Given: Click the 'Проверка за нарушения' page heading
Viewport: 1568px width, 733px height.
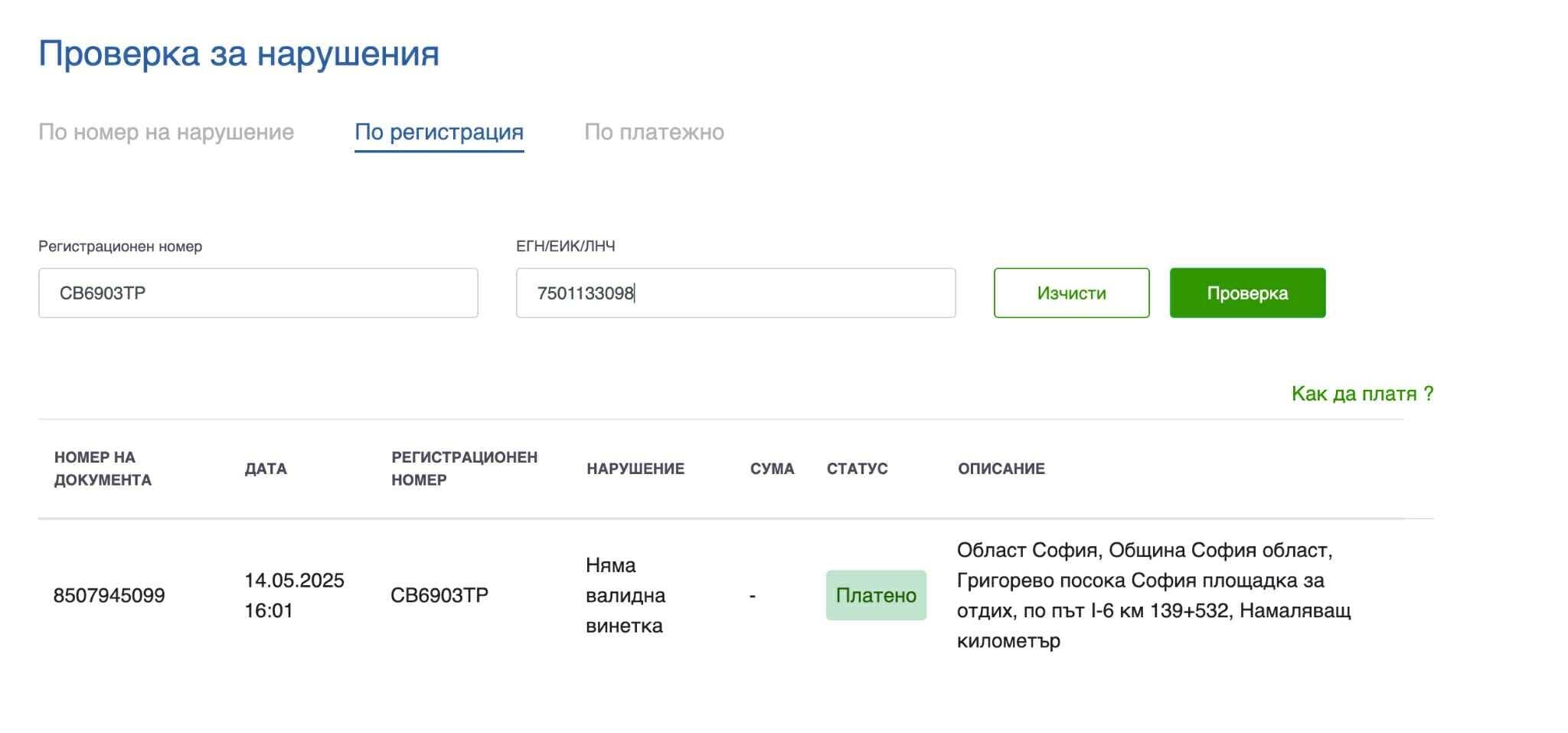Looking at the screenshot, I should coord(239,54).
